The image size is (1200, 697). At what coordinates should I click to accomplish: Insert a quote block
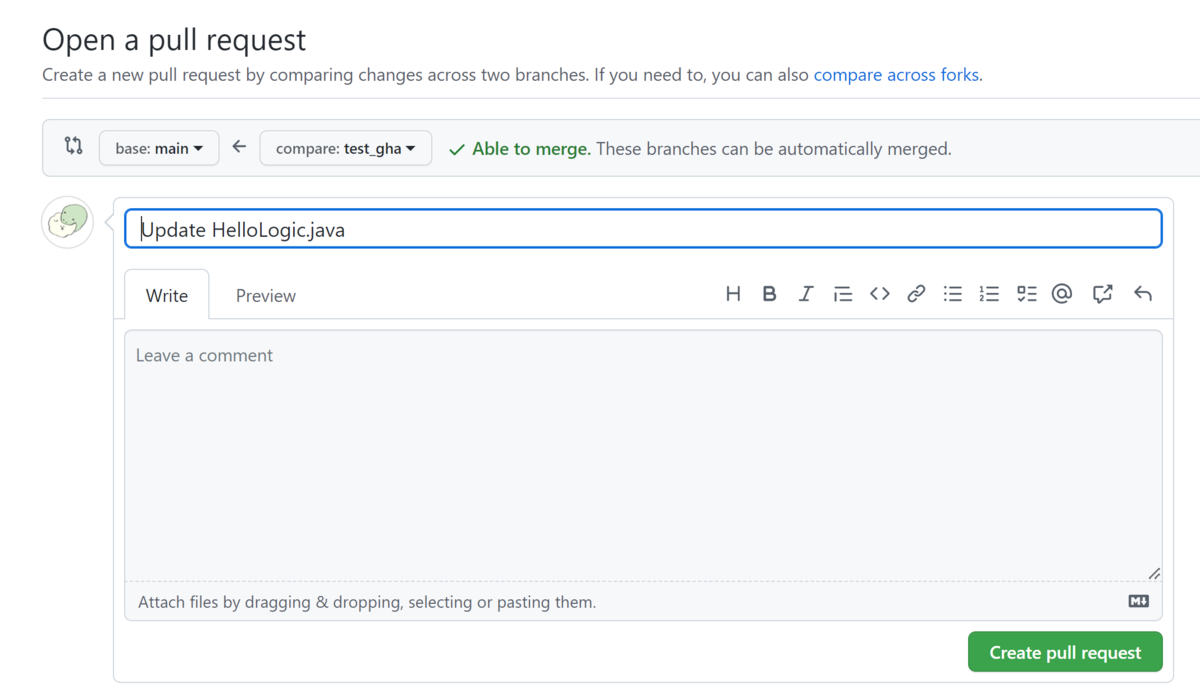843,293
